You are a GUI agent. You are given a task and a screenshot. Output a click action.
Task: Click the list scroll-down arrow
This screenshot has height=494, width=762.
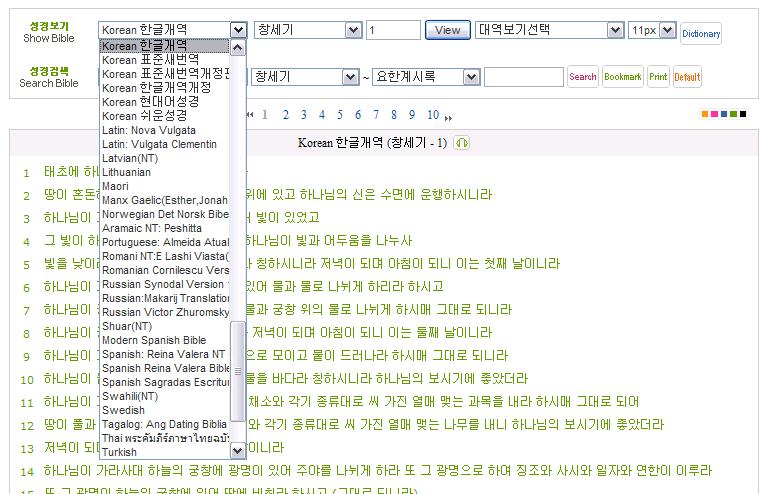[238, 452]
